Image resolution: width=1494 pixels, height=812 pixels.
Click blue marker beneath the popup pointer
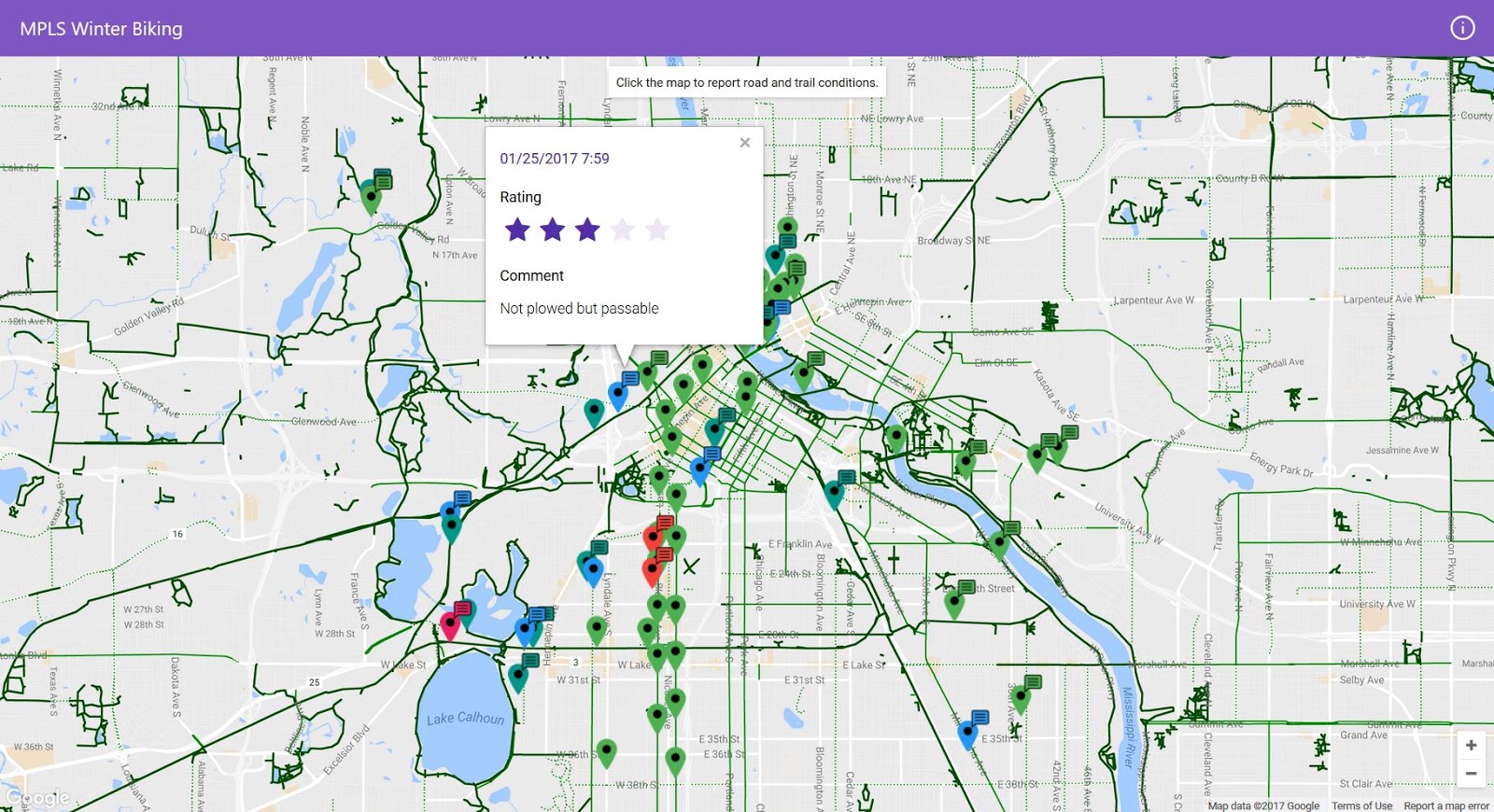click(x=618, y=395)
